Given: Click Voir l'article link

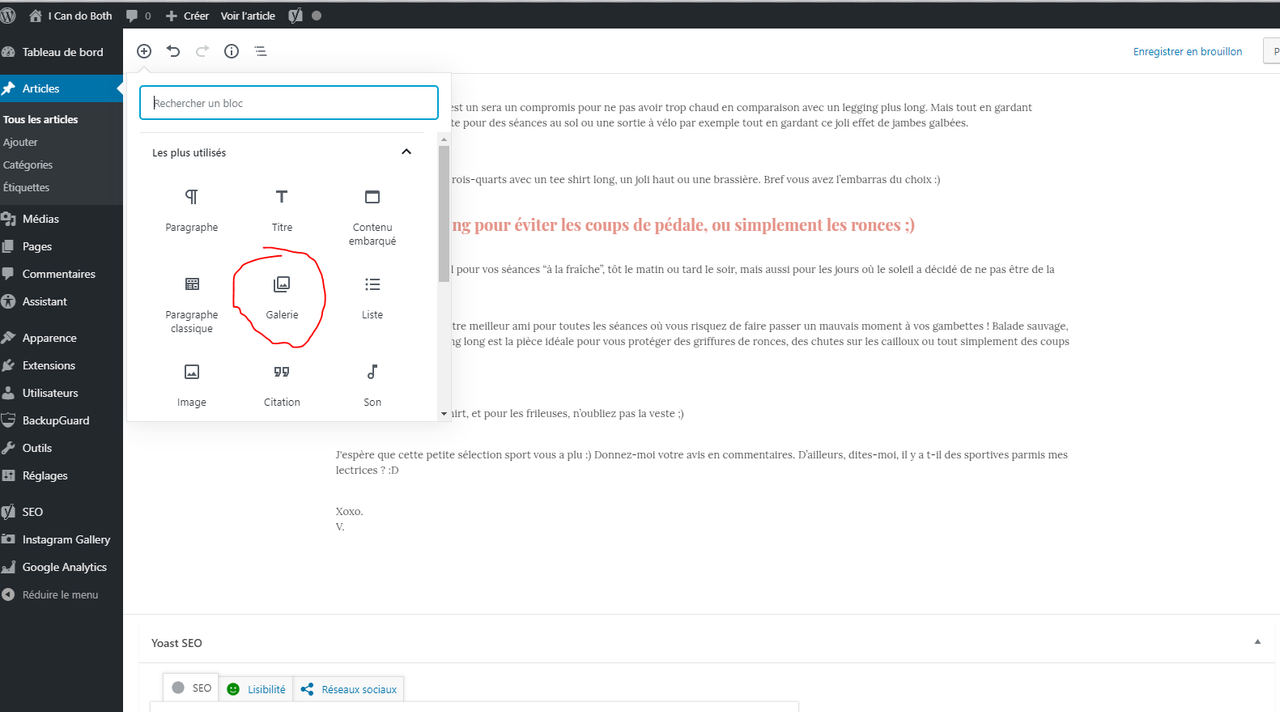Looking at the screenshot, I should tap(247, 16).
